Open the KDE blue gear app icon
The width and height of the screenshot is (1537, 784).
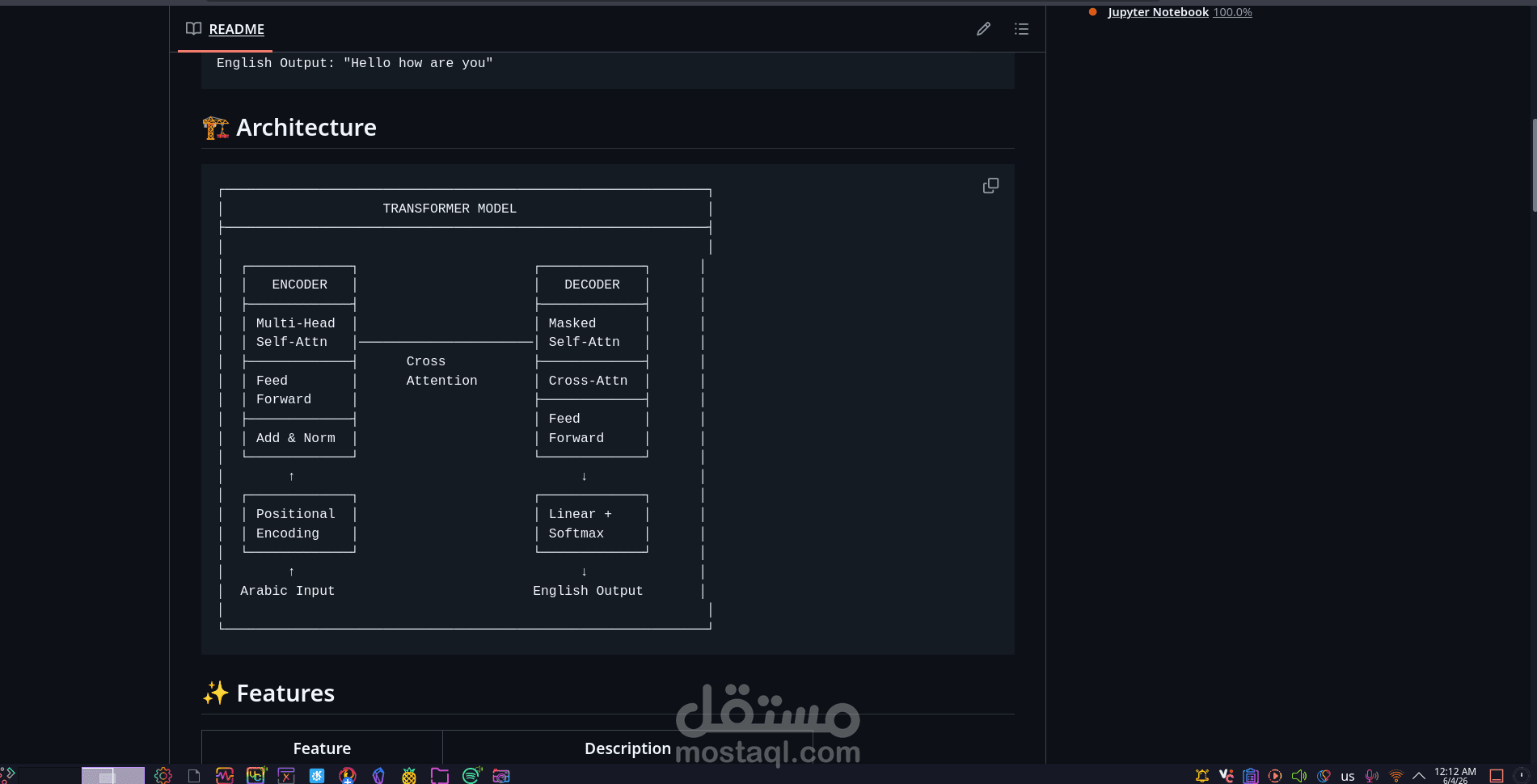click(x=317, y=776)
